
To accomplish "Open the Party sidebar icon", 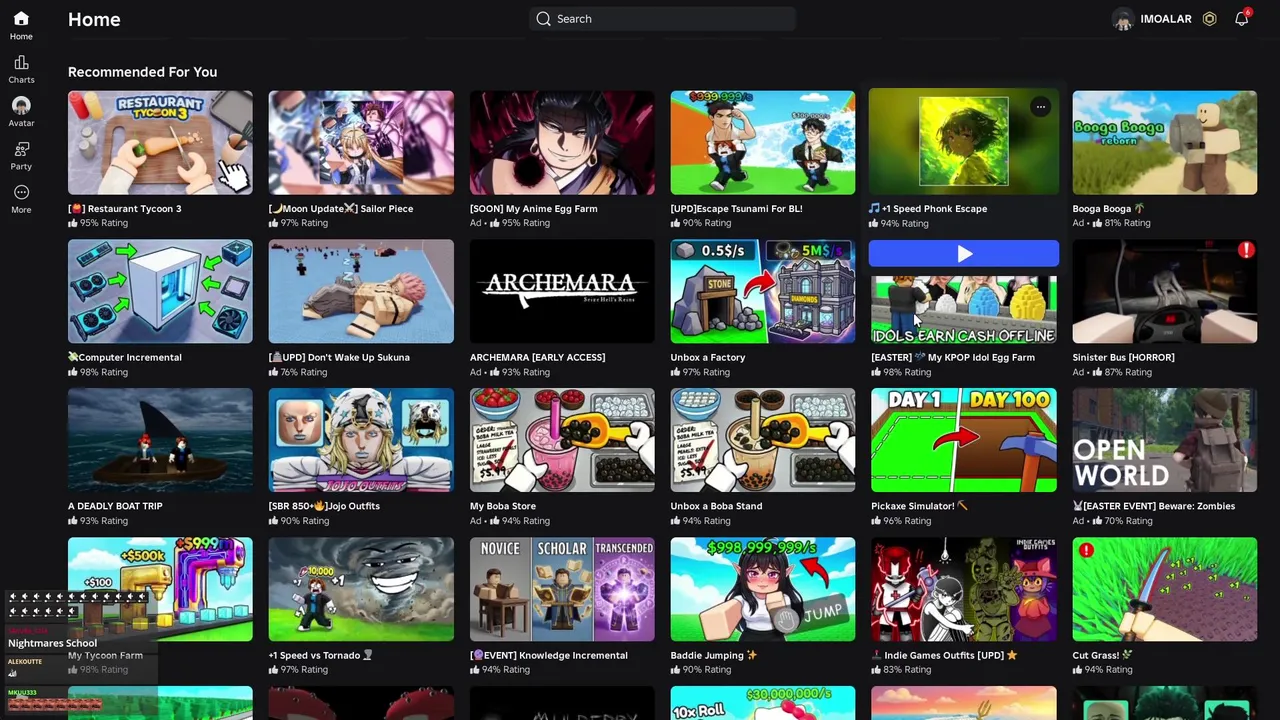I will [21, 149].
